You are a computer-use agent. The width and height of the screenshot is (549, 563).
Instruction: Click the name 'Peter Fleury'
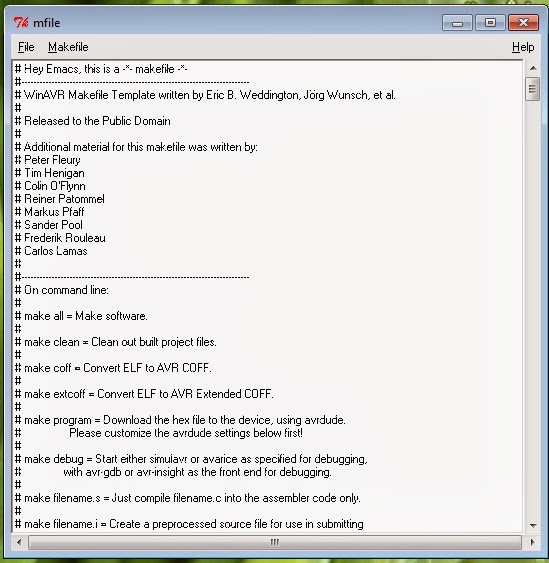point(52,160)
